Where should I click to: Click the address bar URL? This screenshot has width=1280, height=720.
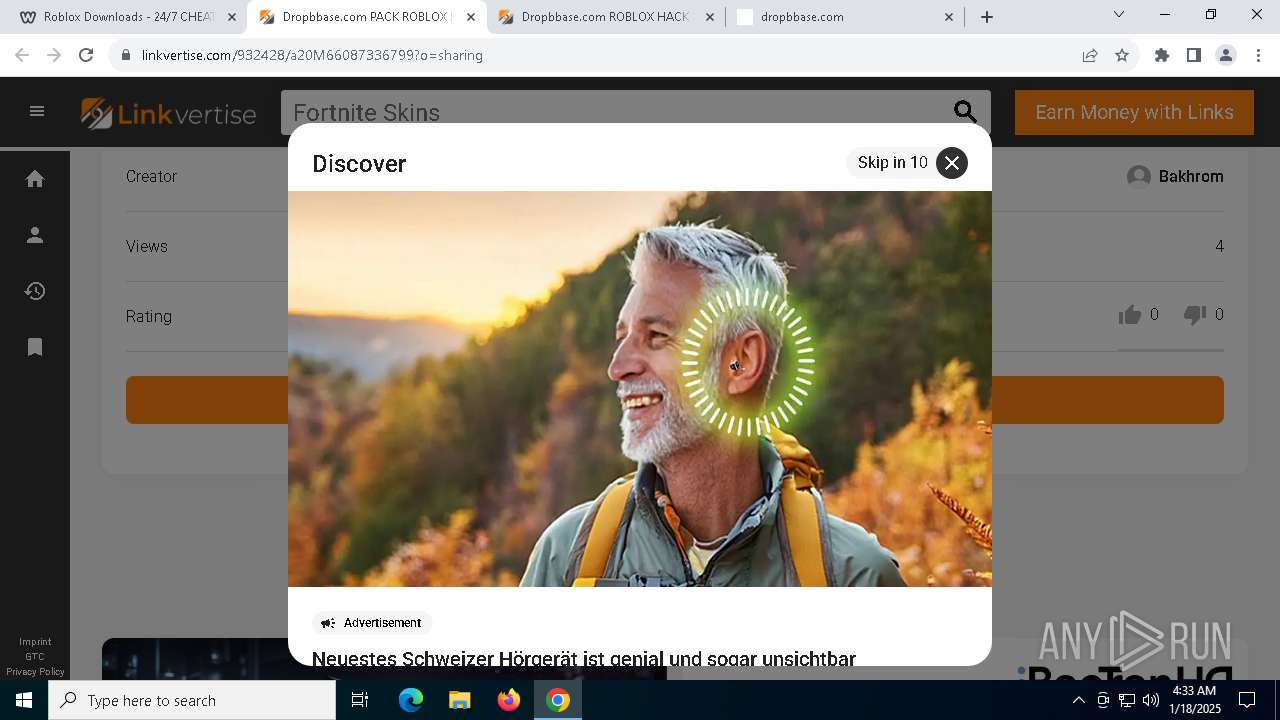[x=312, y=55]
